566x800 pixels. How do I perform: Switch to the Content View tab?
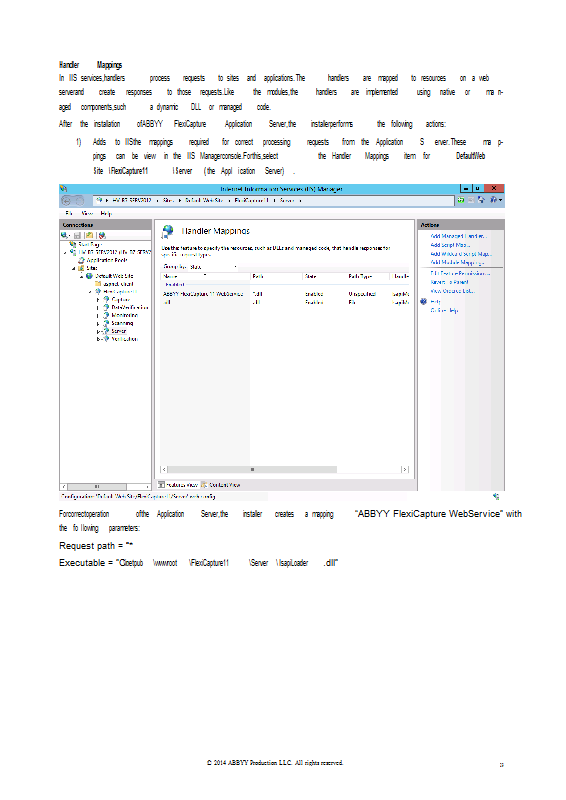220,485
